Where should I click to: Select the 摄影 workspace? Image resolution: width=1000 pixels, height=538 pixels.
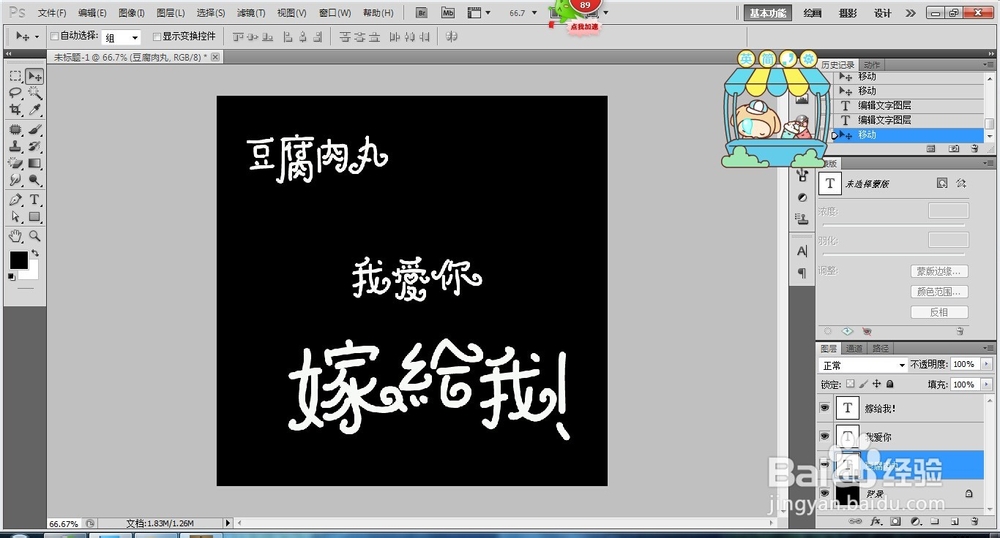(x=848, y=13)
